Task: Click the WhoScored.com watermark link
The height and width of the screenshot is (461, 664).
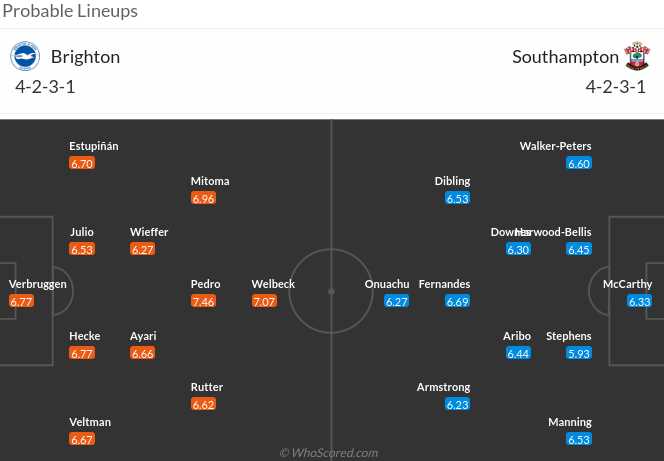Action: pos(329,452)
